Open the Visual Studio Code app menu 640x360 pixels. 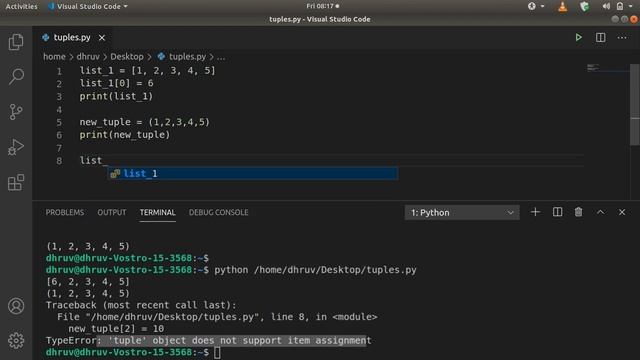click(x=88, y=6)
